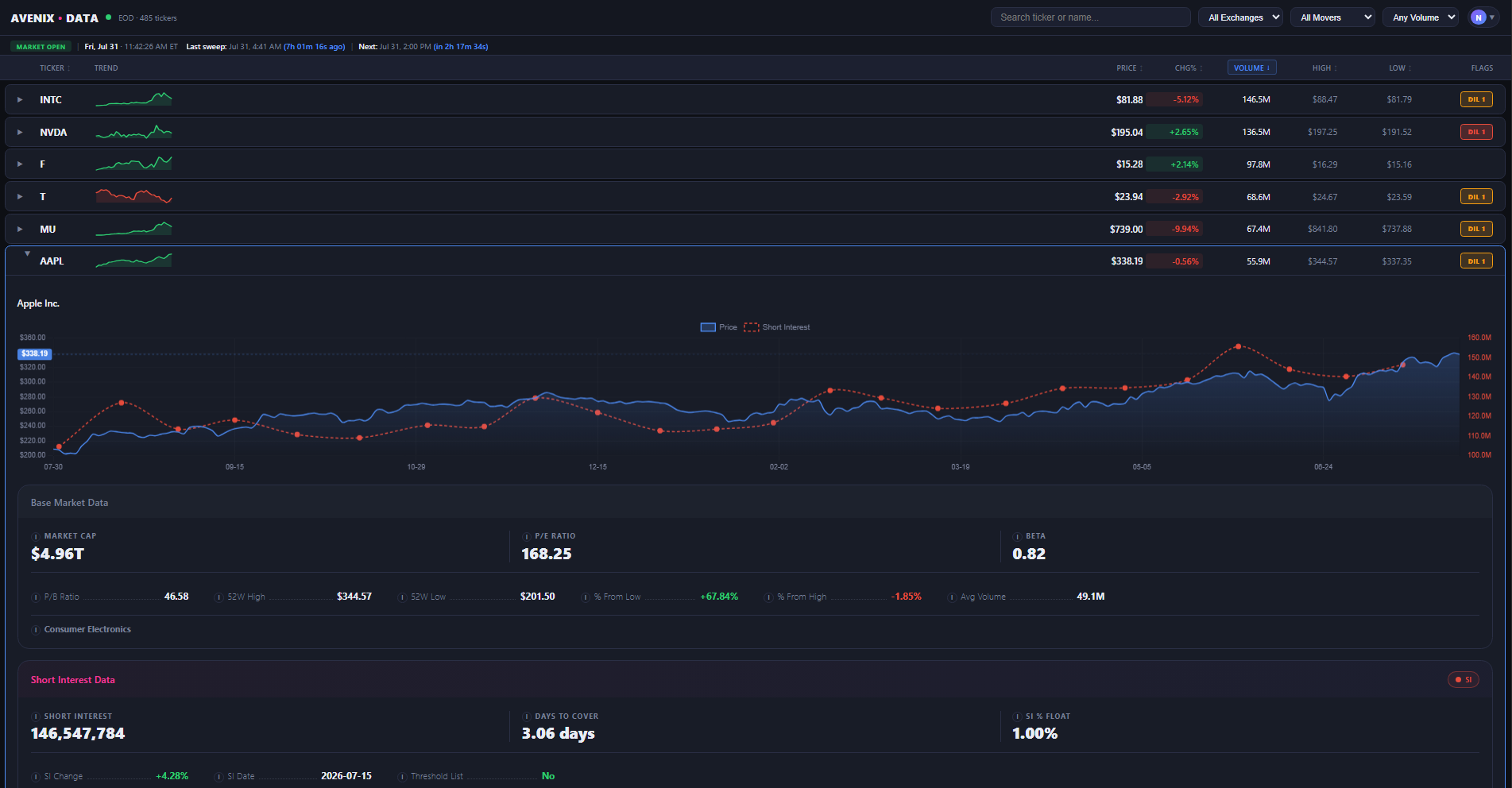Click the peak short interest point on chart
The width and height of the screenshot is (1512, 788).
coord(1238,346)
